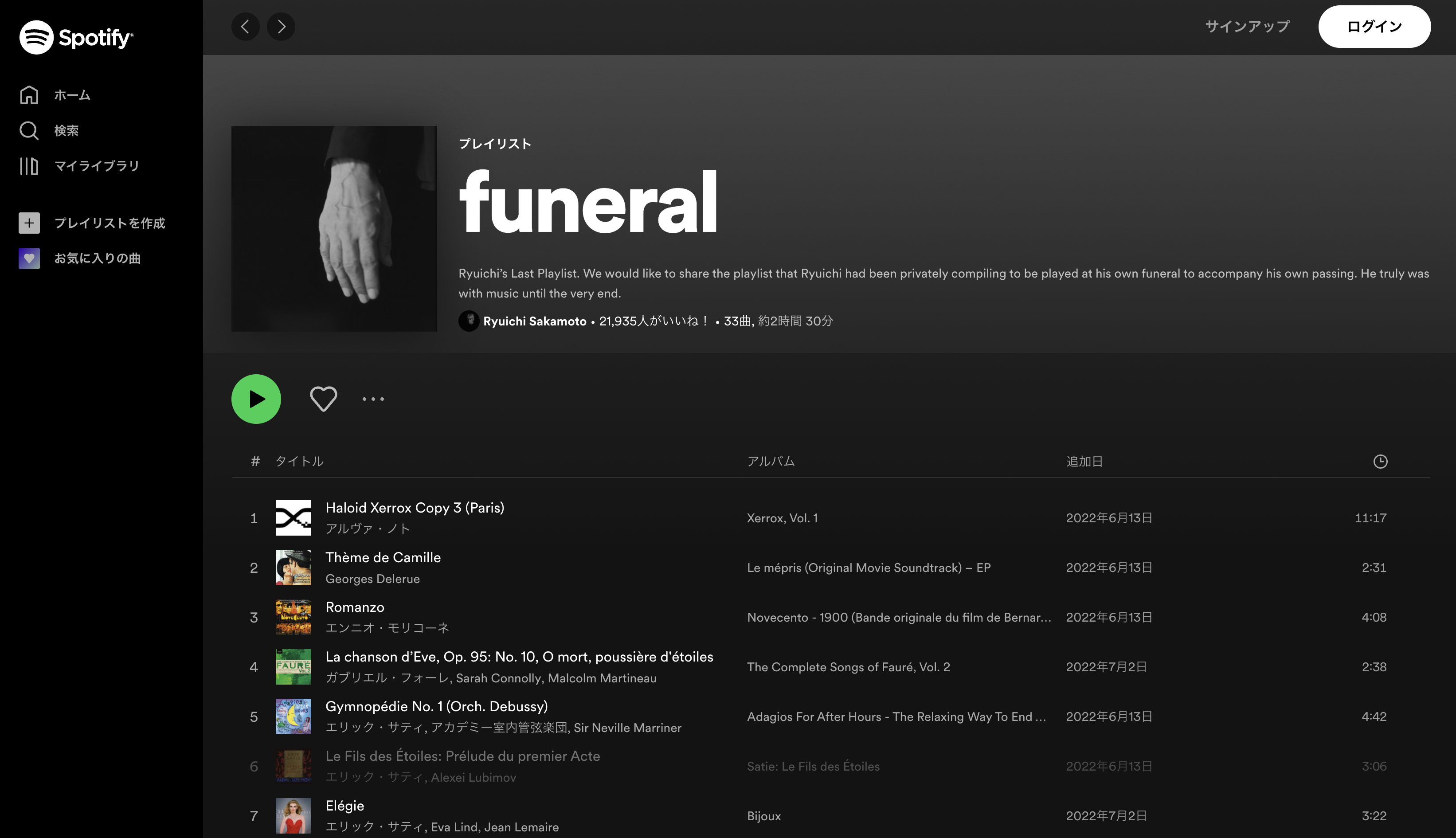Click Ryuichi Sakamoto's small avatar
Screen dimensions: 1456x838
pyautogui.click(x=469, y=321)
